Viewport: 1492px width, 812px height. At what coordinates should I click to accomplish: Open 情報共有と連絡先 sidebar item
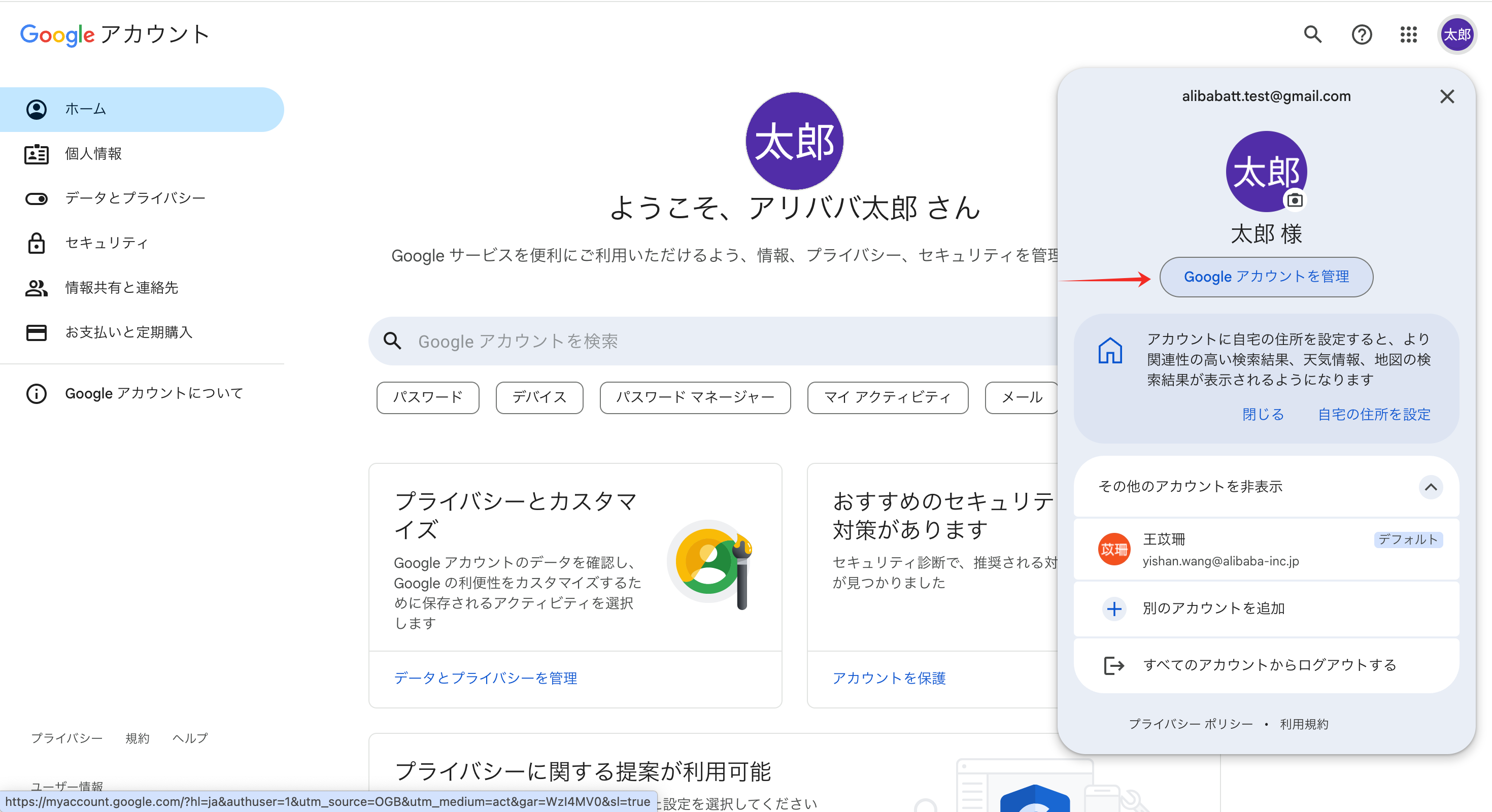click(x=142, y=288)
